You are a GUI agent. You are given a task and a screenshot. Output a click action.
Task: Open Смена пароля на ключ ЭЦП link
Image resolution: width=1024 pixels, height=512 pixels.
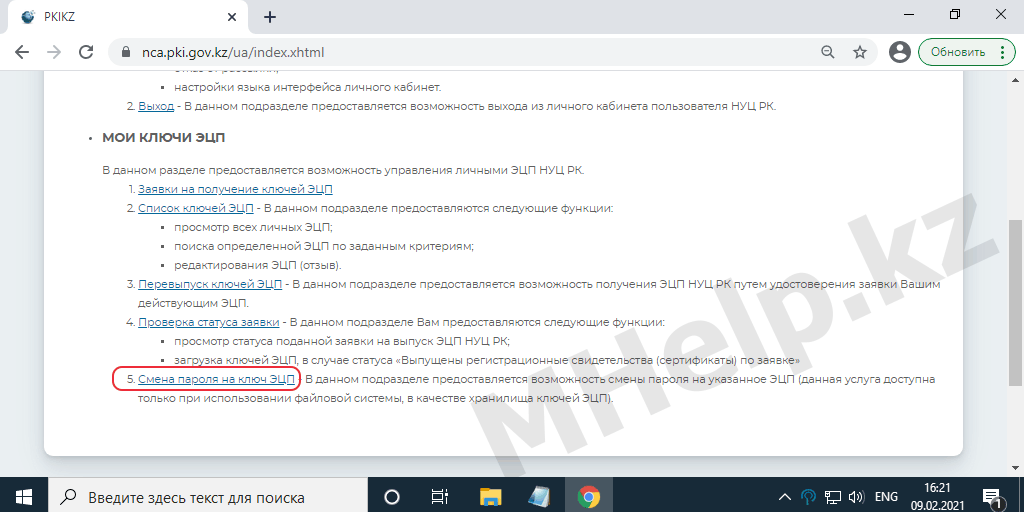pyautogui.click(x=217, y=379)
